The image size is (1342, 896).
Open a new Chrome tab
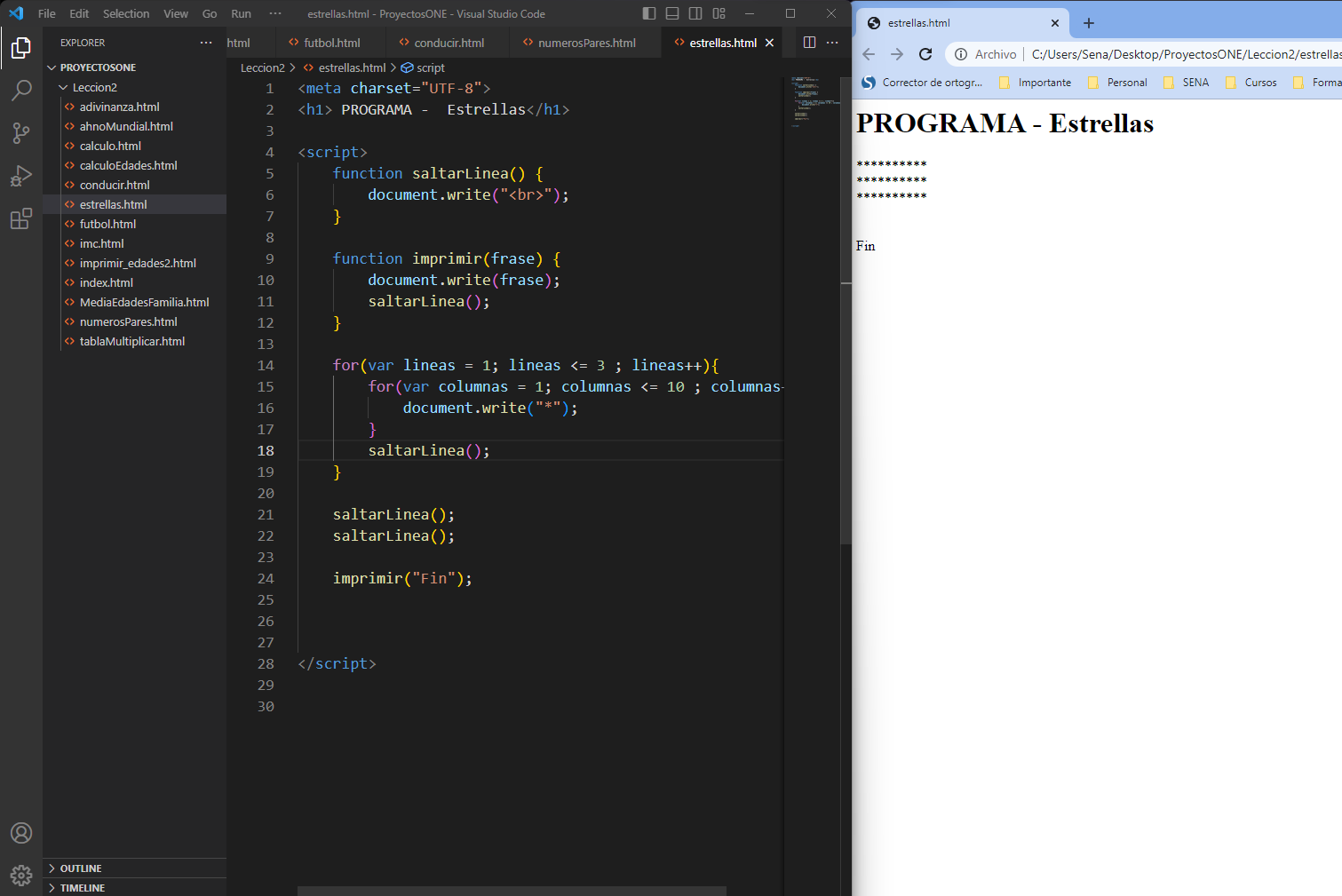(1089, 23)
